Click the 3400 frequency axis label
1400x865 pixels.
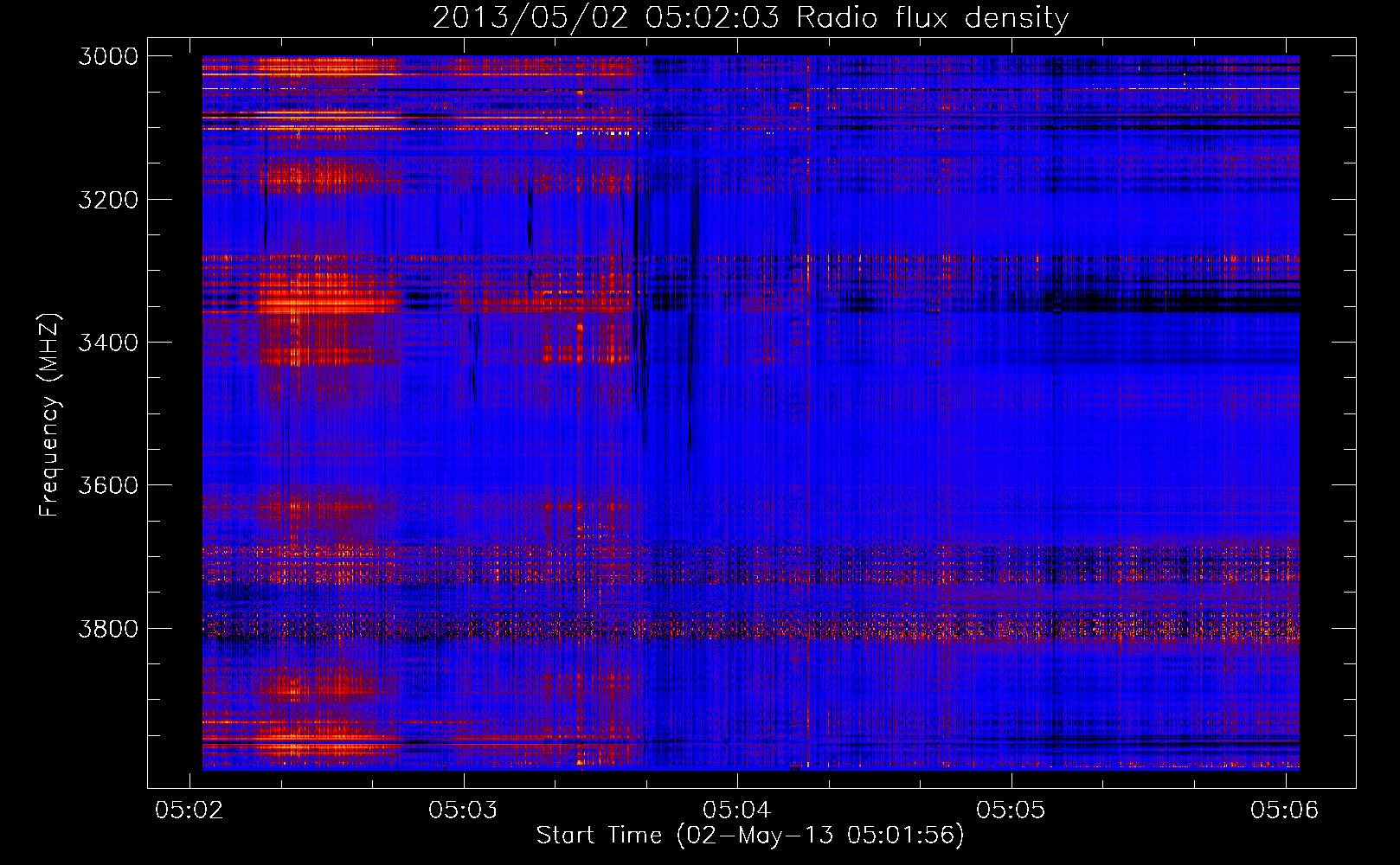[107, 343]
